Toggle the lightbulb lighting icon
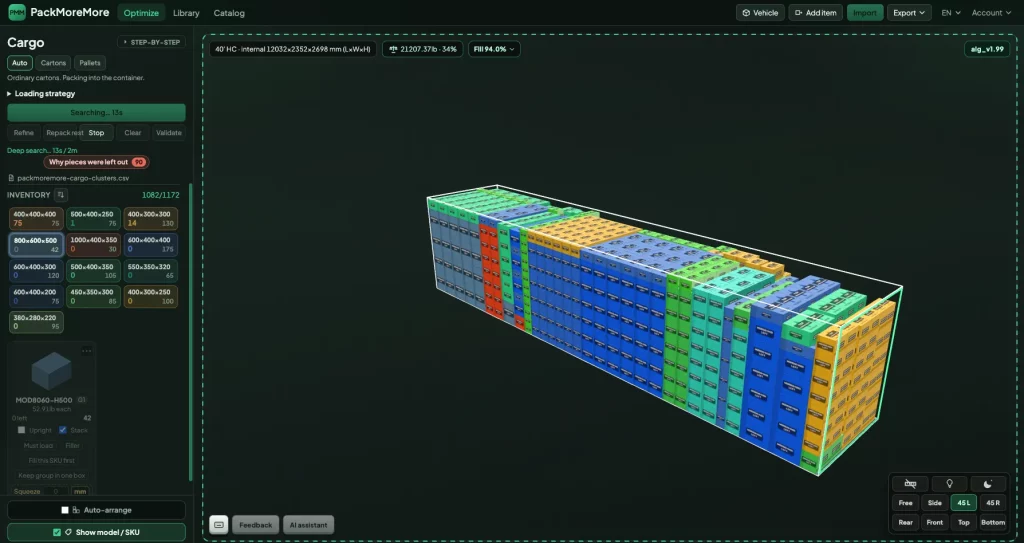The image size is (1024, 543). tap(949, 484)
